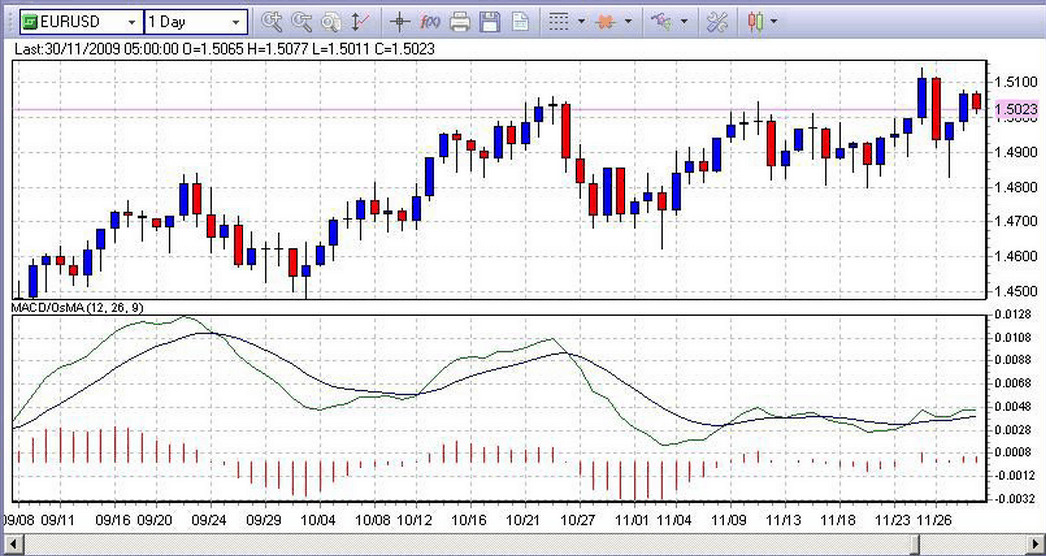This screenshot has width=1046, height=556.
Task: Click the new document page icon
Action: pos(520,20)
